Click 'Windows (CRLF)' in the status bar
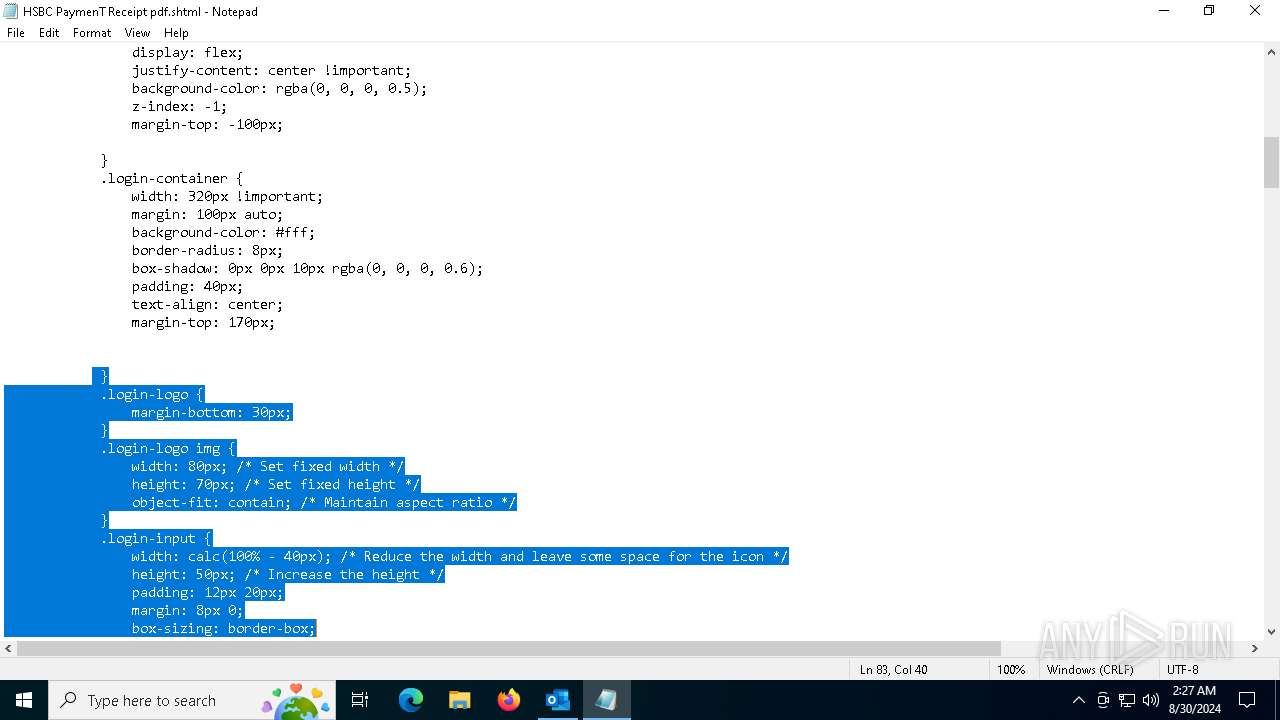Screen dimensions: 1280x720 pyautogui.click(x=1090, y=670)
